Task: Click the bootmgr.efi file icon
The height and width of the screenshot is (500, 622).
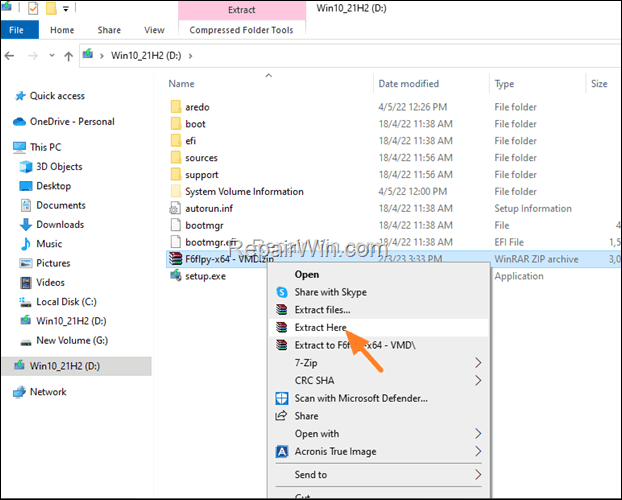Action: click(175, 242)
